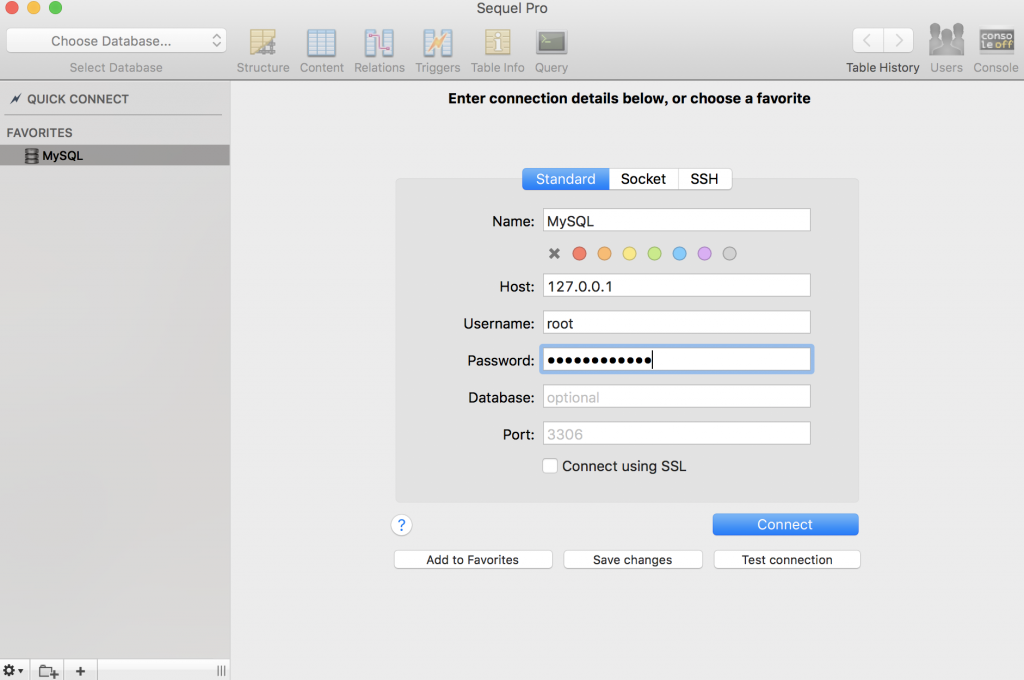Add a new favorite with plus button
Screen dimensions: 1024x680
[x=80, y=671]
